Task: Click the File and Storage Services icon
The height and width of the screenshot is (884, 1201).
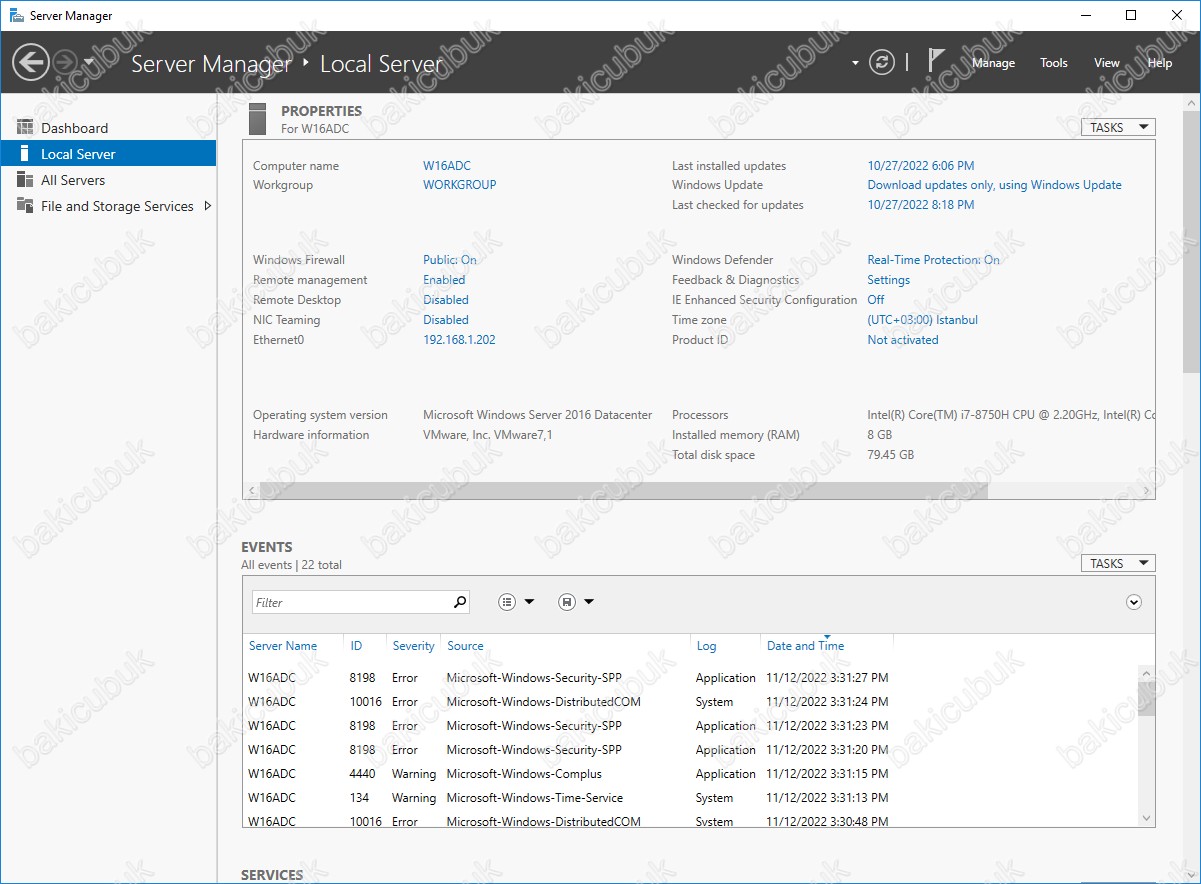Action: coord(25,206)
